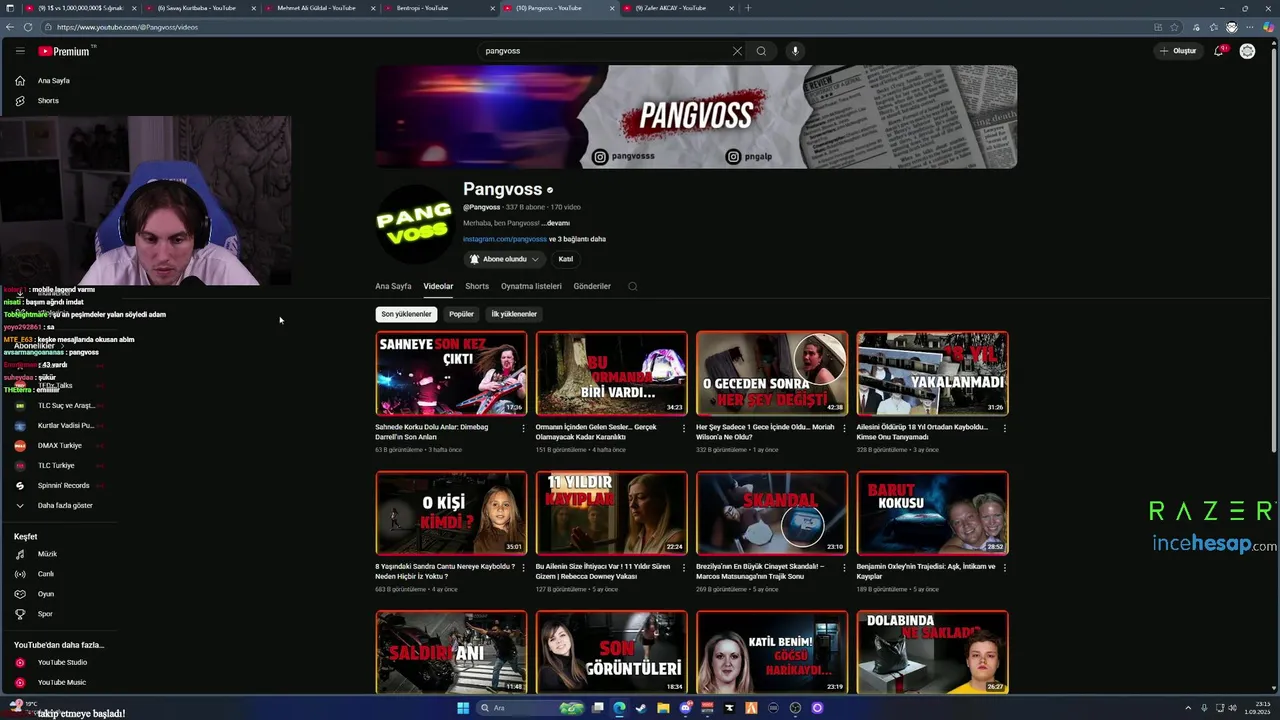
Task: Open the Sandra Cantu video title
Action: click(x=445, y=571)
